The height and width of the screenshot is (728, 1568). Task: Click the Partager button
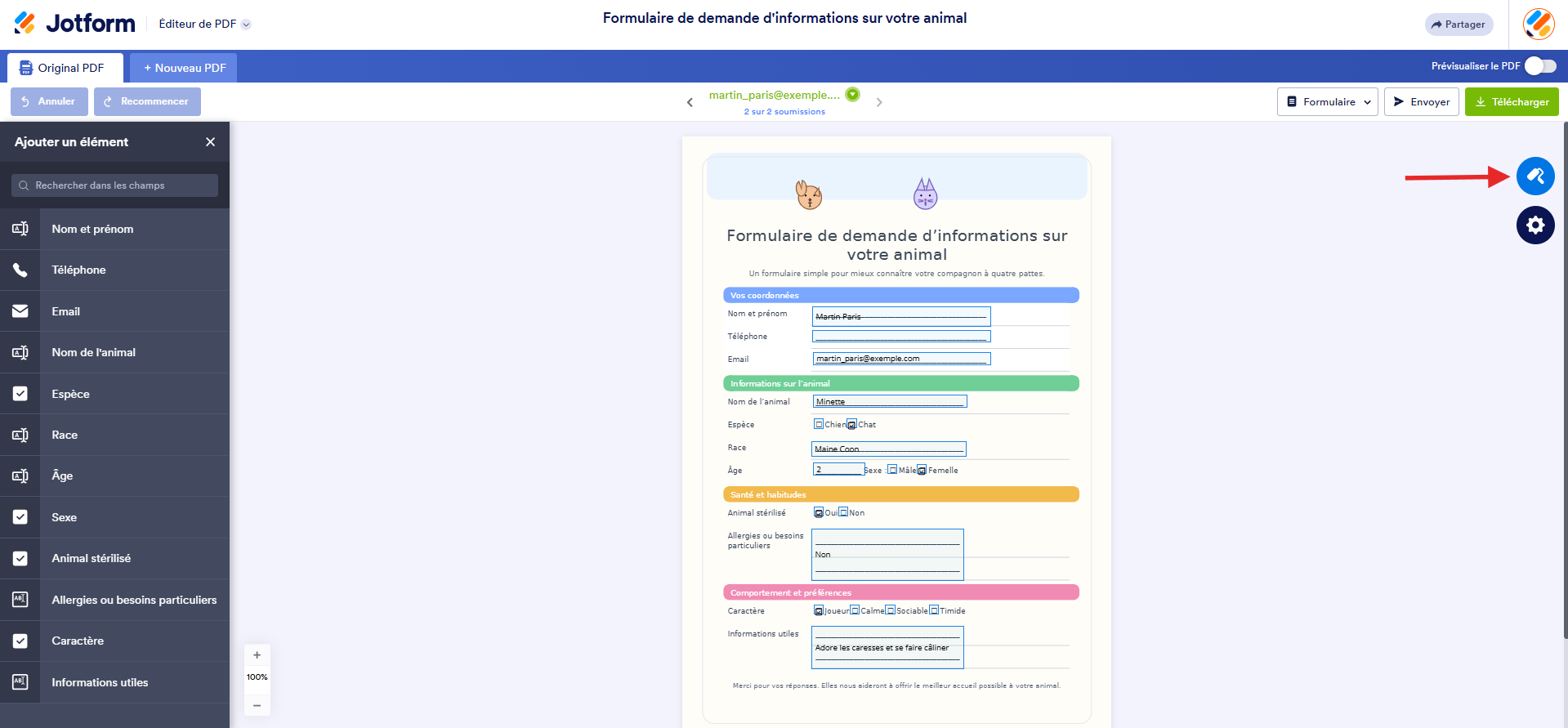[x=1459, y=25]
